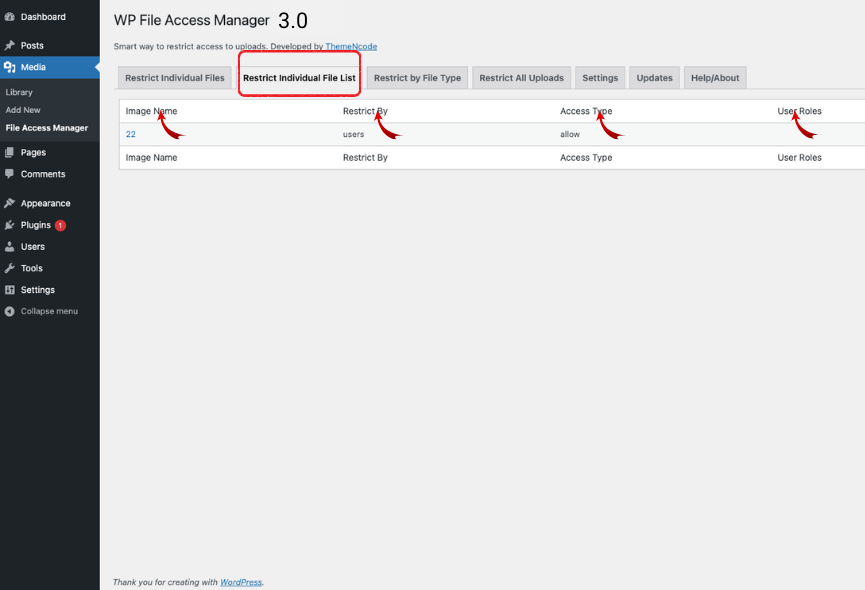Switch to Restrict Individual Files tab
Viewport: 865px width, 590px height.
(x=175, y=78)
